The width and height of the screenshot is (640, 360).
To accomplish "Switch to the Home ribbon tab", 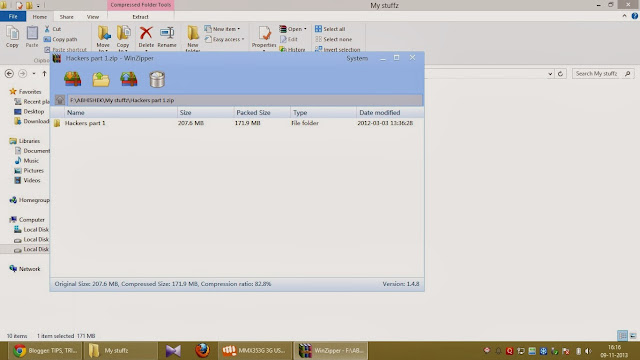I will pyautogui.click(x=40, y=17).
